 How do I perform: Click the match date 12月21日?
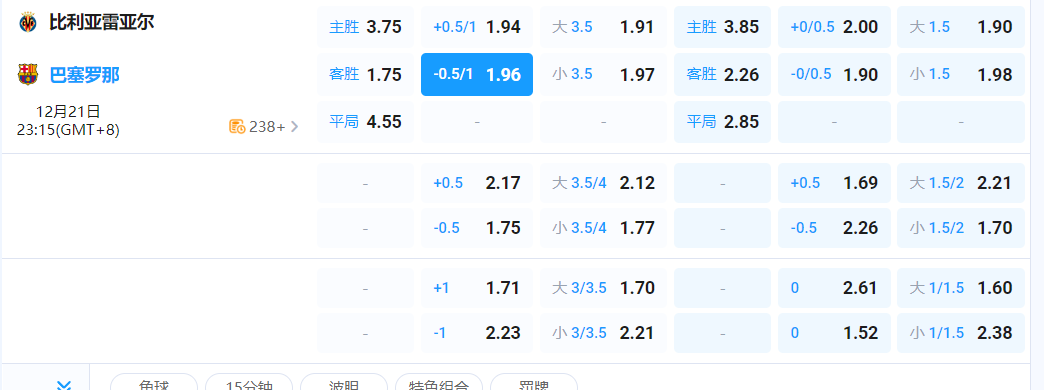coord(69,111)
